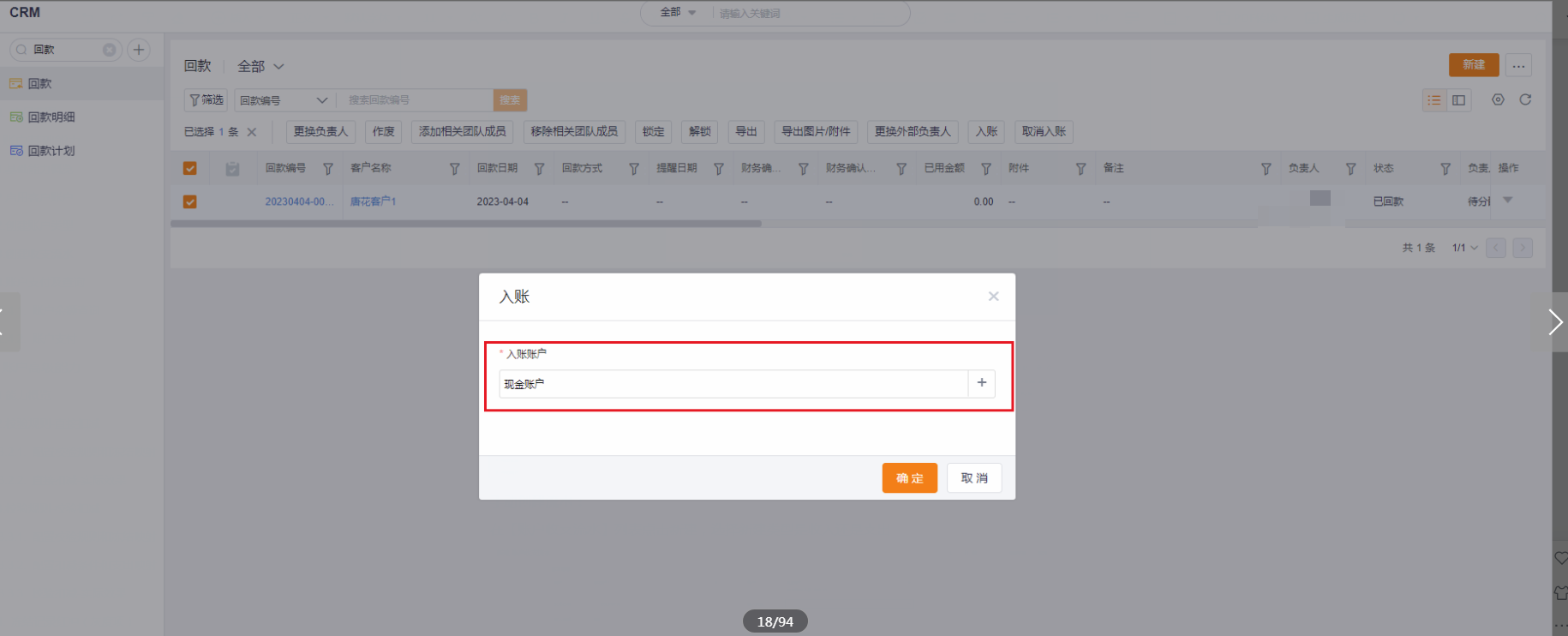Image resolution: width=1568 pixels, height=636 pixels.
Task: Click the table's horizontal scrollbar
Action: point(466,224)
